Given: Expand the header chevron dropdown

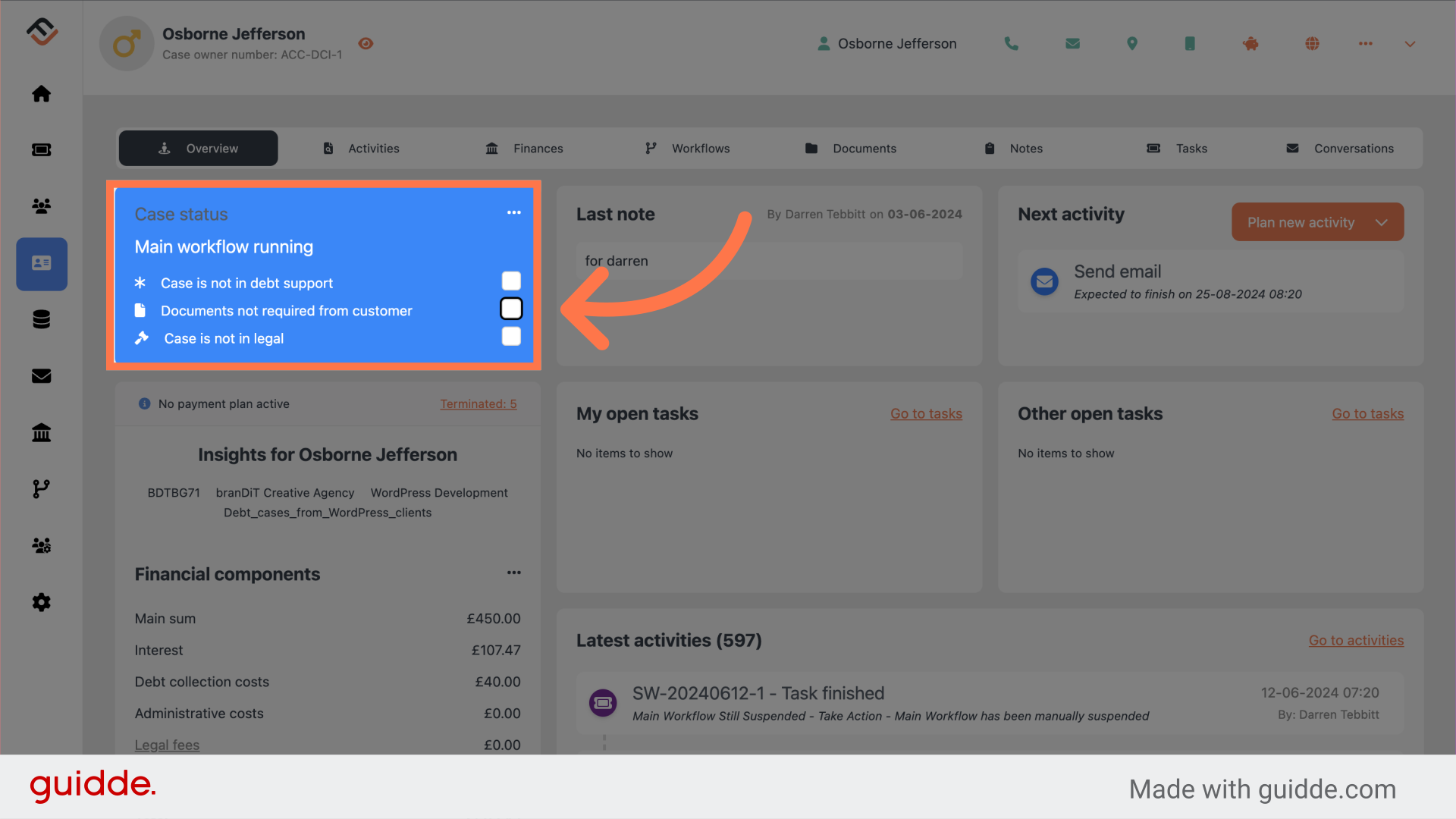Looking at the screenshot, I should point(1410,44).
